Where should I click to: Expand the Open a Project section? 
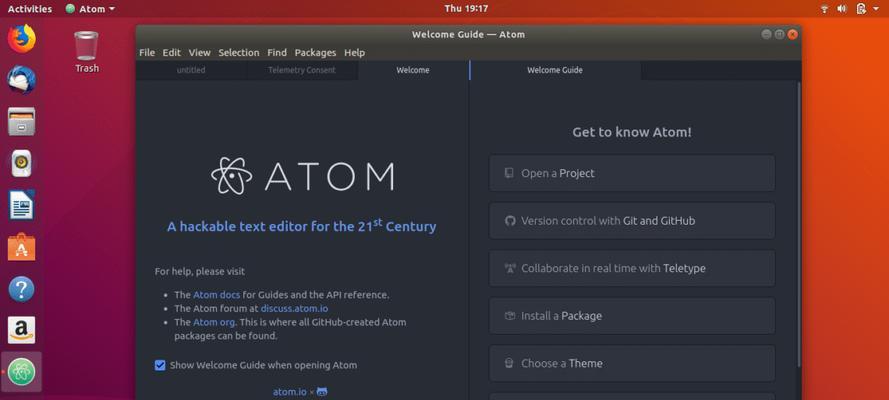tap(632, 173)
